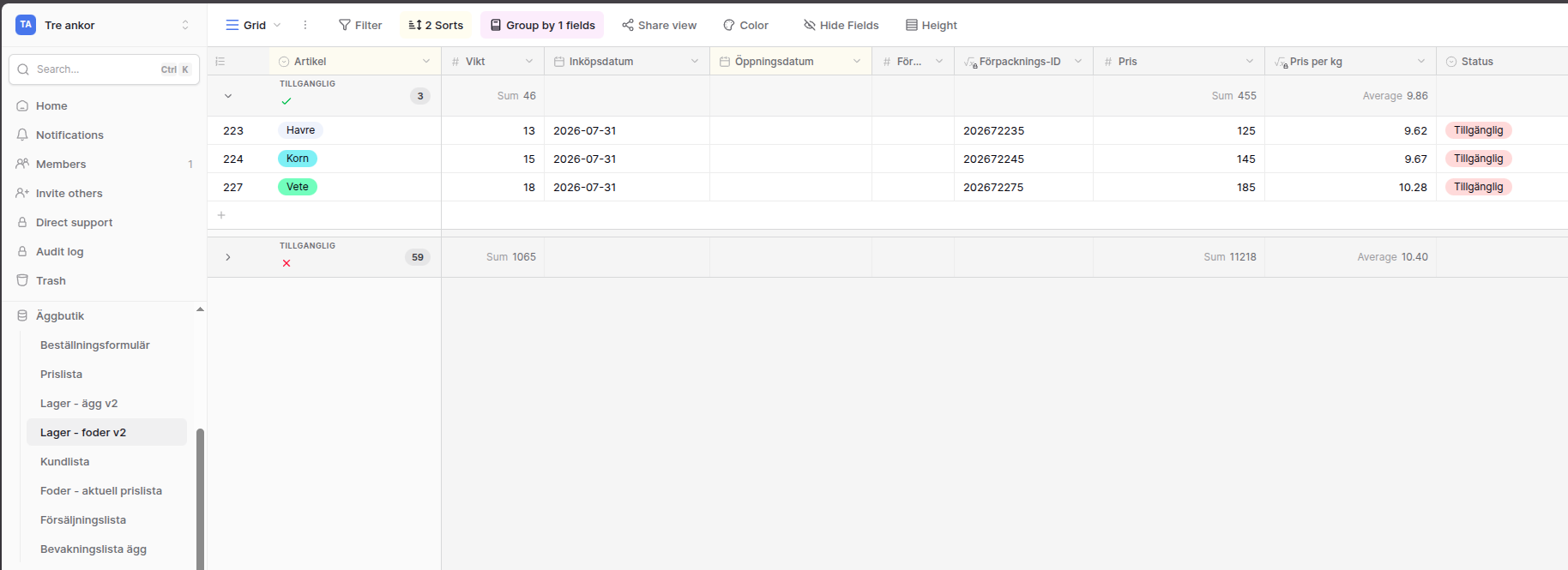The image size is (1568, 570).
Task: Open the Grid view switcher
Action: click(254, 26)
